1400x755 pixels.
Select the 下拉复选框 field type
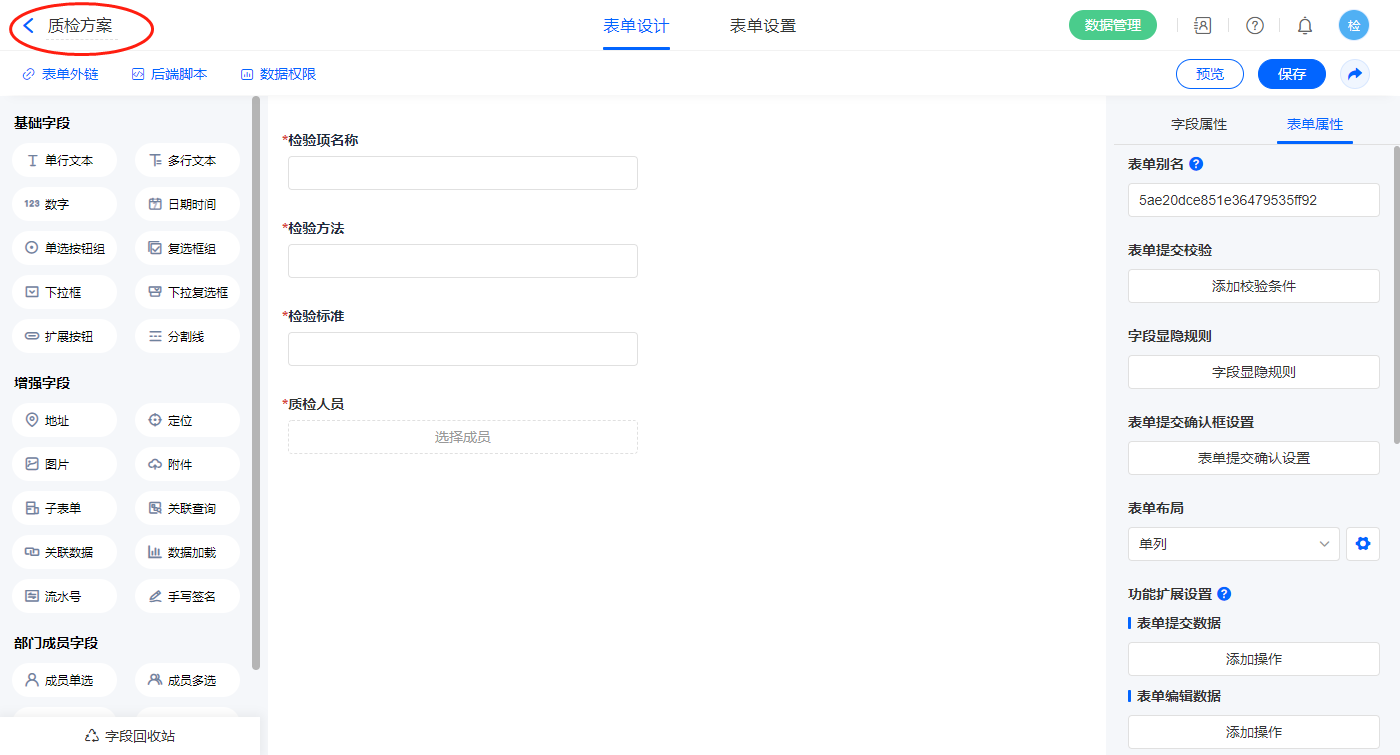pos(187,292)
